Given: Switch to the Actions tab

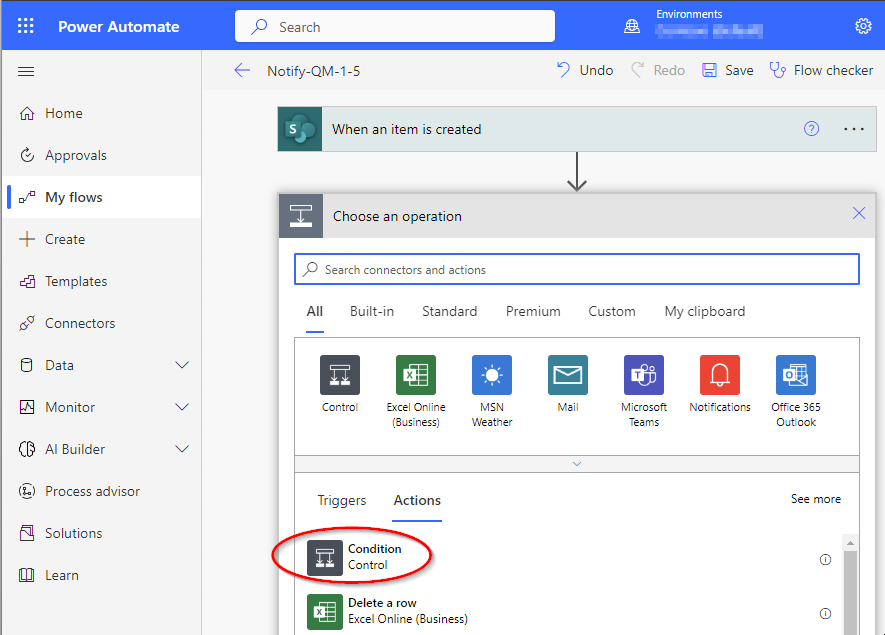Looking at the screenshot, I should coord(417,501).
